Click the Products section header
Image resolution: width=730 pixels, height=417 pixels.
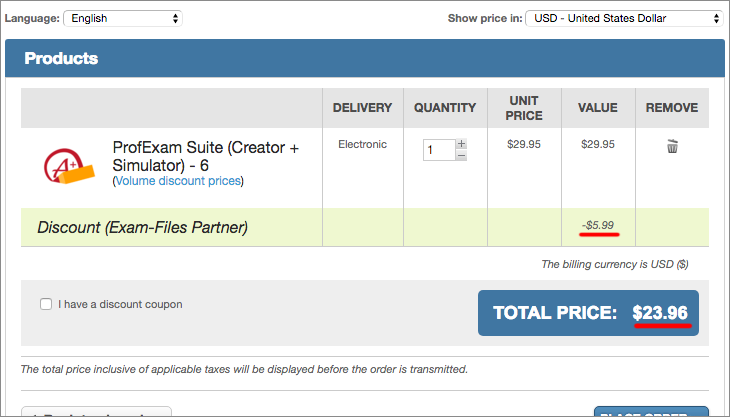[61, 59]
